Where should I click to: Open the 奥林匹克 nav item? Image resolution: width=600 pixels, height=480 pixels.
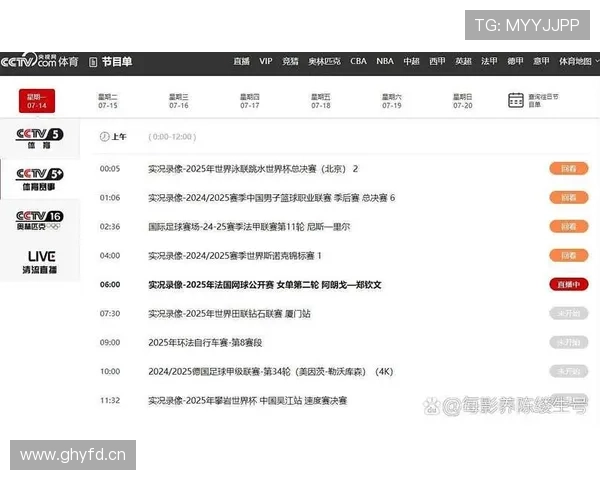[x=324, y=61]
